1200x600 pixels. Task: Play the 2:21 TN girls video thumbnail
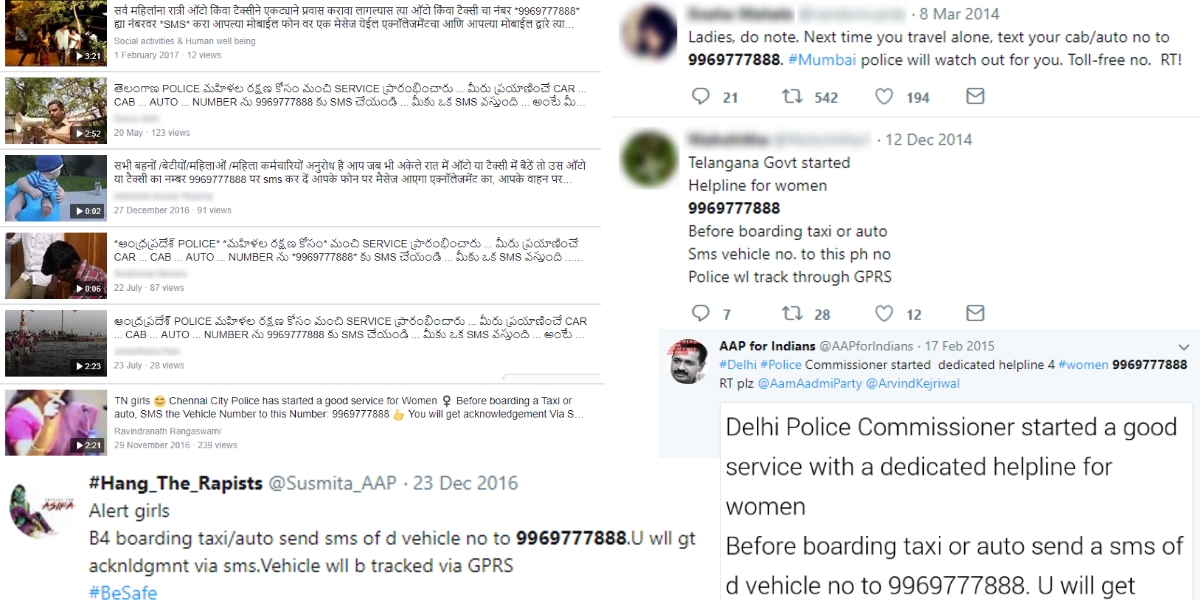coord(42,421)
